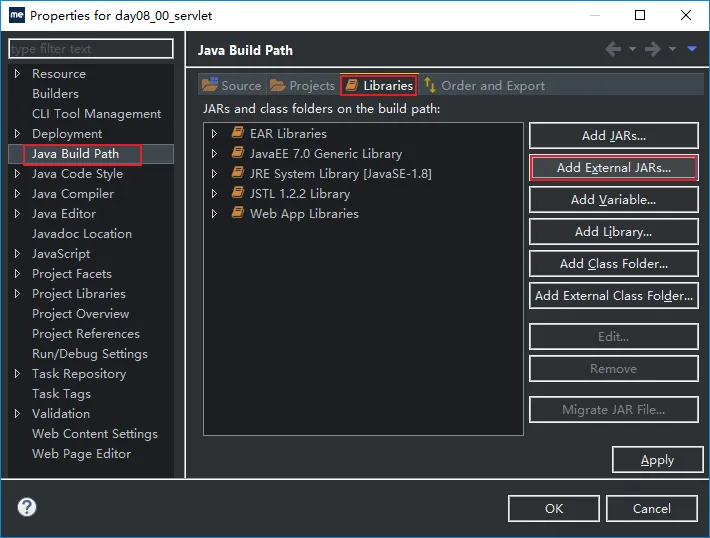Click the EAR Libraries jar icon
This screenshot has height=538, width=710.
pos(238,133)
